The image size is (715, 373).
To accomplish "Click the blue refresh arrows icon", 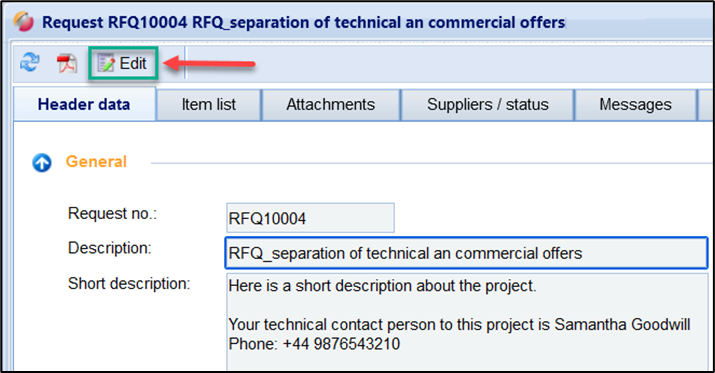I will tap(30, 62).
